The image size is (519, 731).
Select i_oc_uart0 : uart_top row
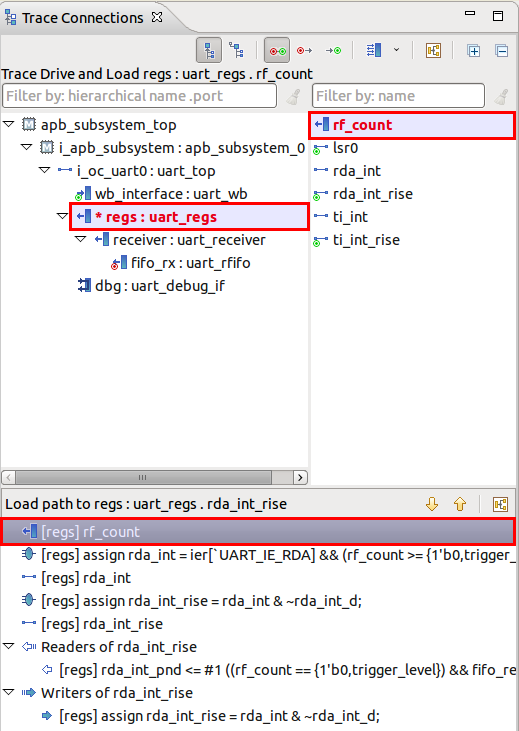point(146,171)
